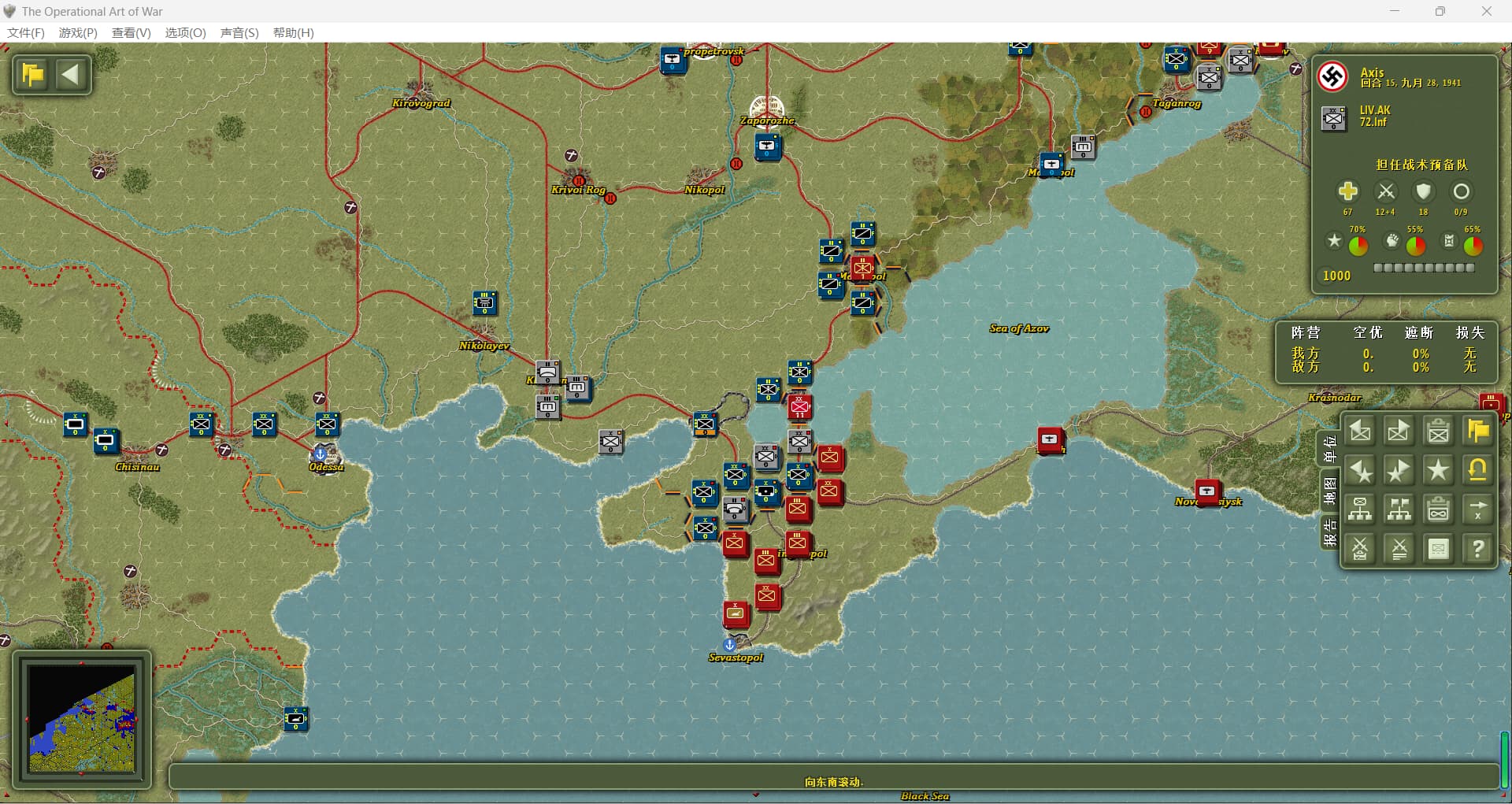This screenshot has height=804, width=1512.
Task: Click the row of grey squares bar
Action: (x=1424, y=268)
